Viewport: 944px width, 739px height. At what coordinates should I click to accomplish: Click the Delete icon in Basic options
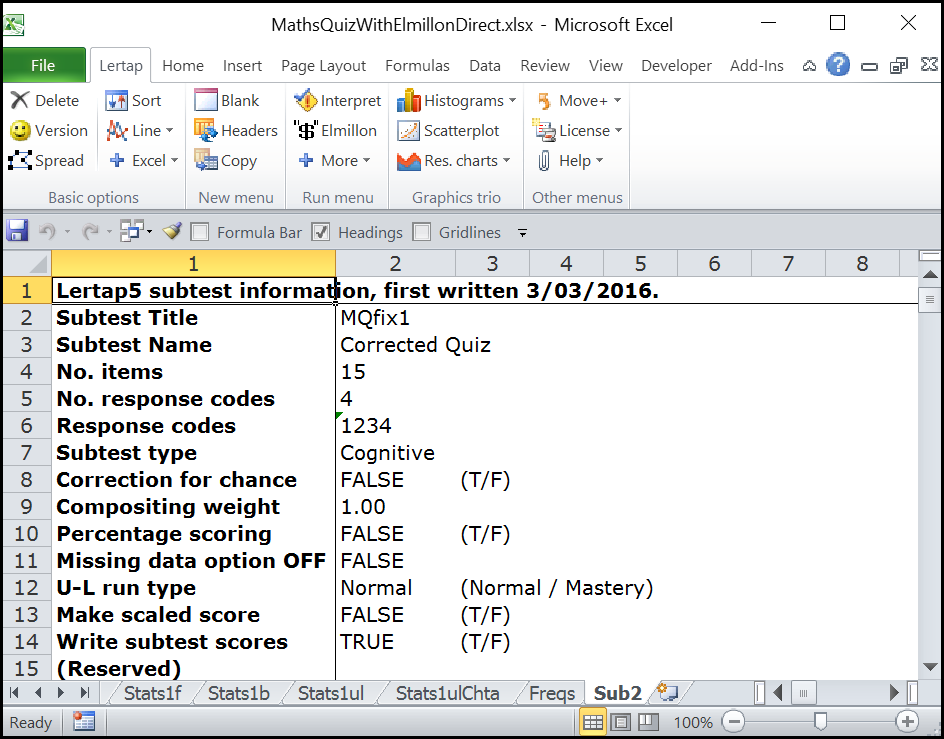pos(20,100)
